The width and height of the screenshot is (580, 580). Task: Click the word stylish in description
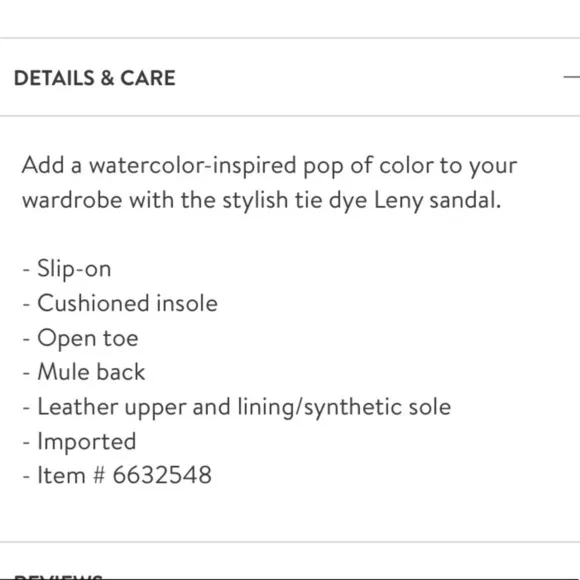[x=255, y=200]
